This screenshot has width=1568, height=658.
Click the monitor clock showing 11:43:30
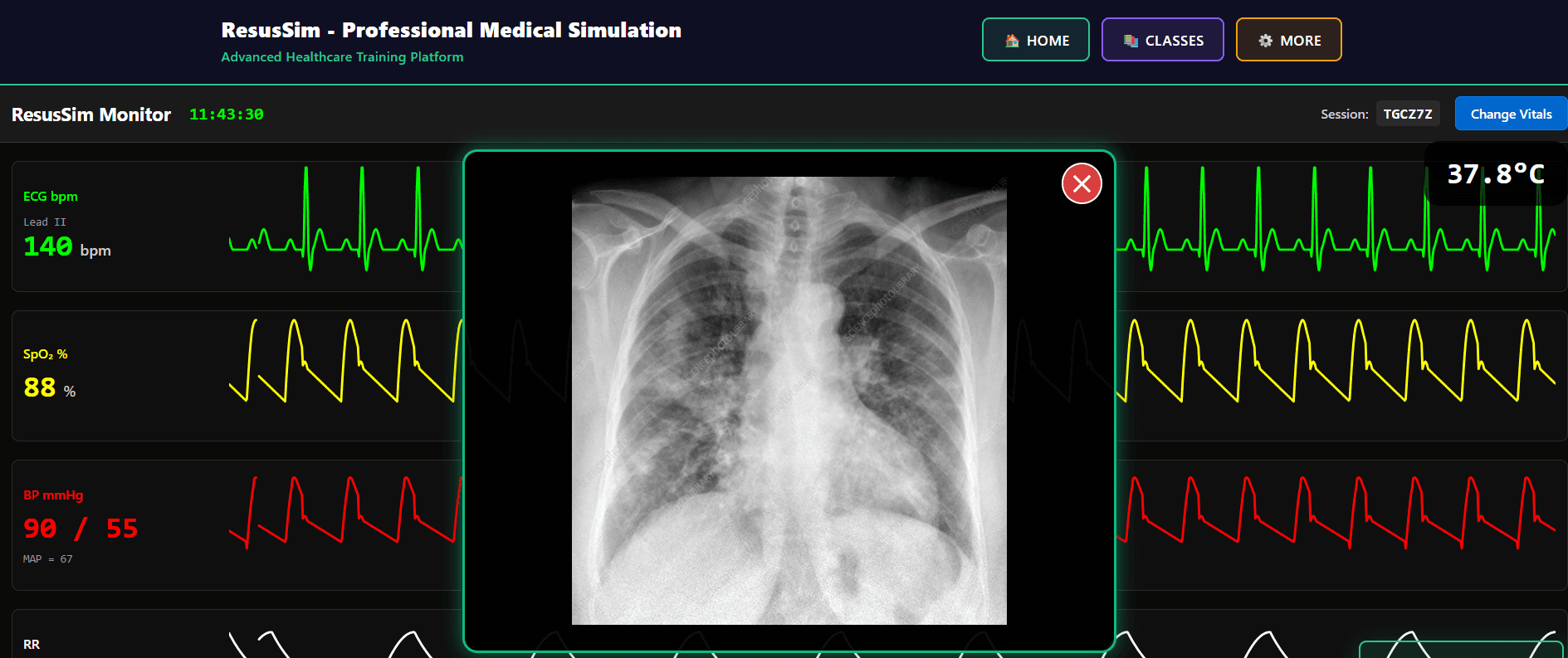226,115
